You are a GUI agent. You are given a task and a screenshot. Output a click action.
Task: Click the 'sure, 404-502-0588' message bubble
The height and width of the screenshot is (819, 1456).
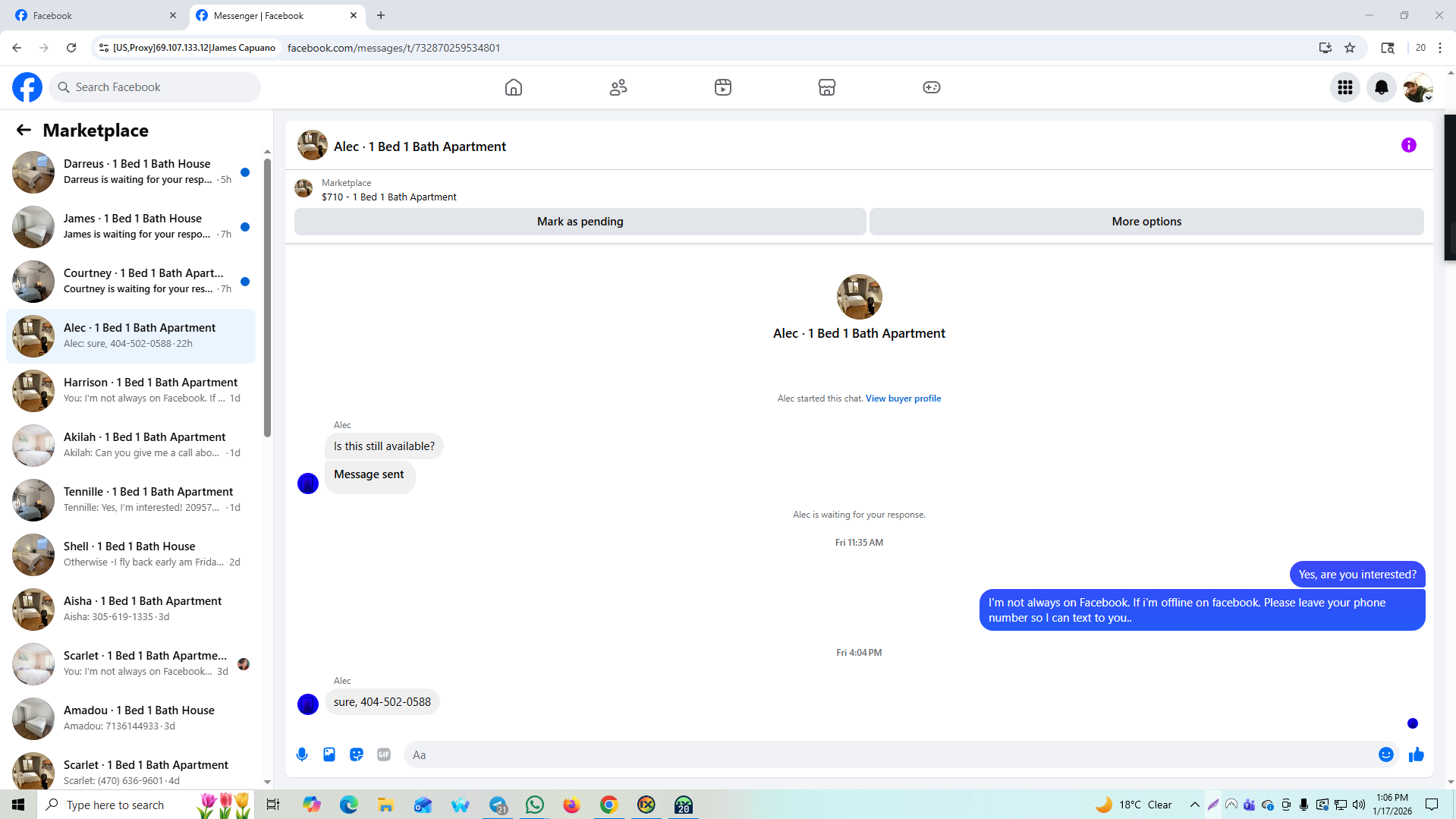382,702
